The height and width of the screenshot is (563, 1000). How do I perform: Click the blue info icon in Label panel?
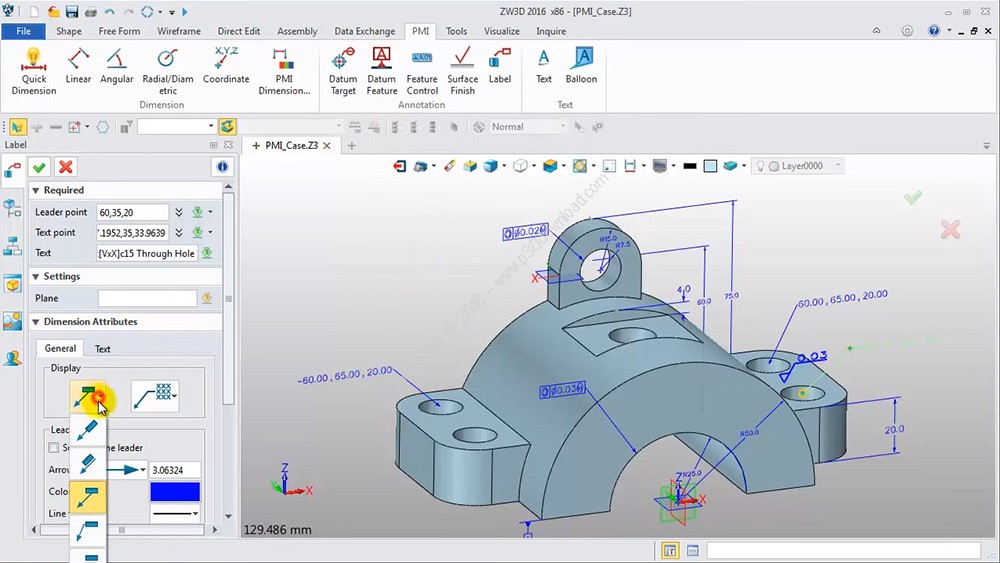tap(222, 167)
